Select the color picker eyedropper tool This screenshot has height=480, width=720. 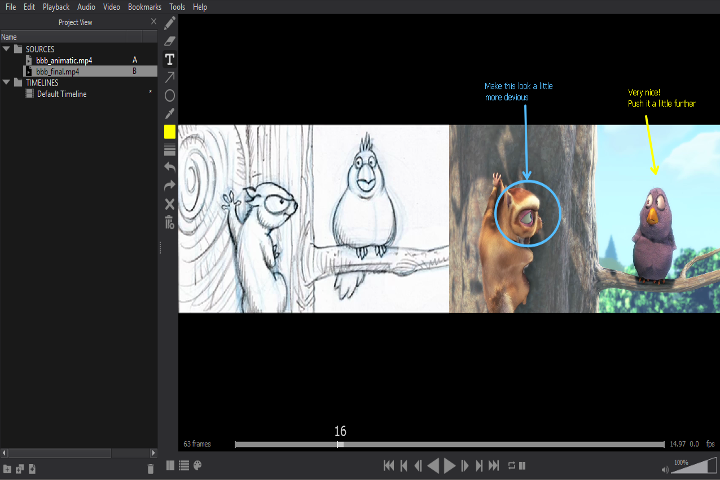(x=170, y=114)
